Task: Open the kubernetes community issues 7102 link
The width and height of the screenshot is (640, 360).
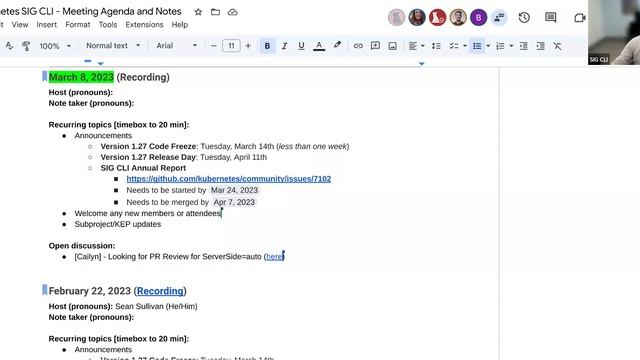Action: [x=229, y=179]
